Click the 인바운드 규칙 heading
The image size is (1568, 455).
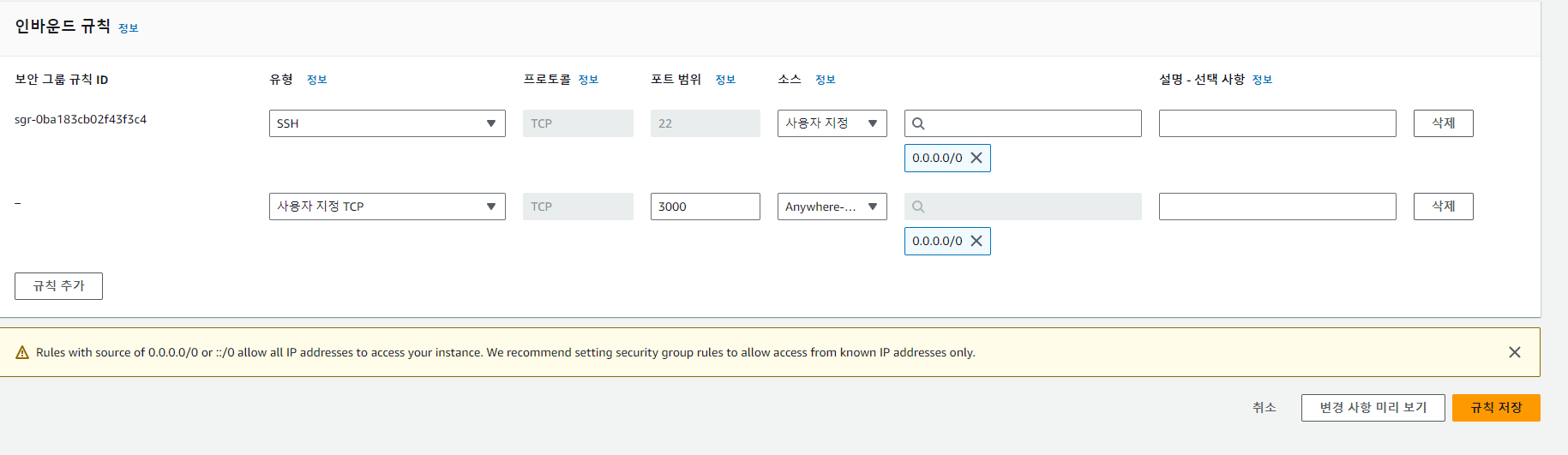[x=63, y=27]
